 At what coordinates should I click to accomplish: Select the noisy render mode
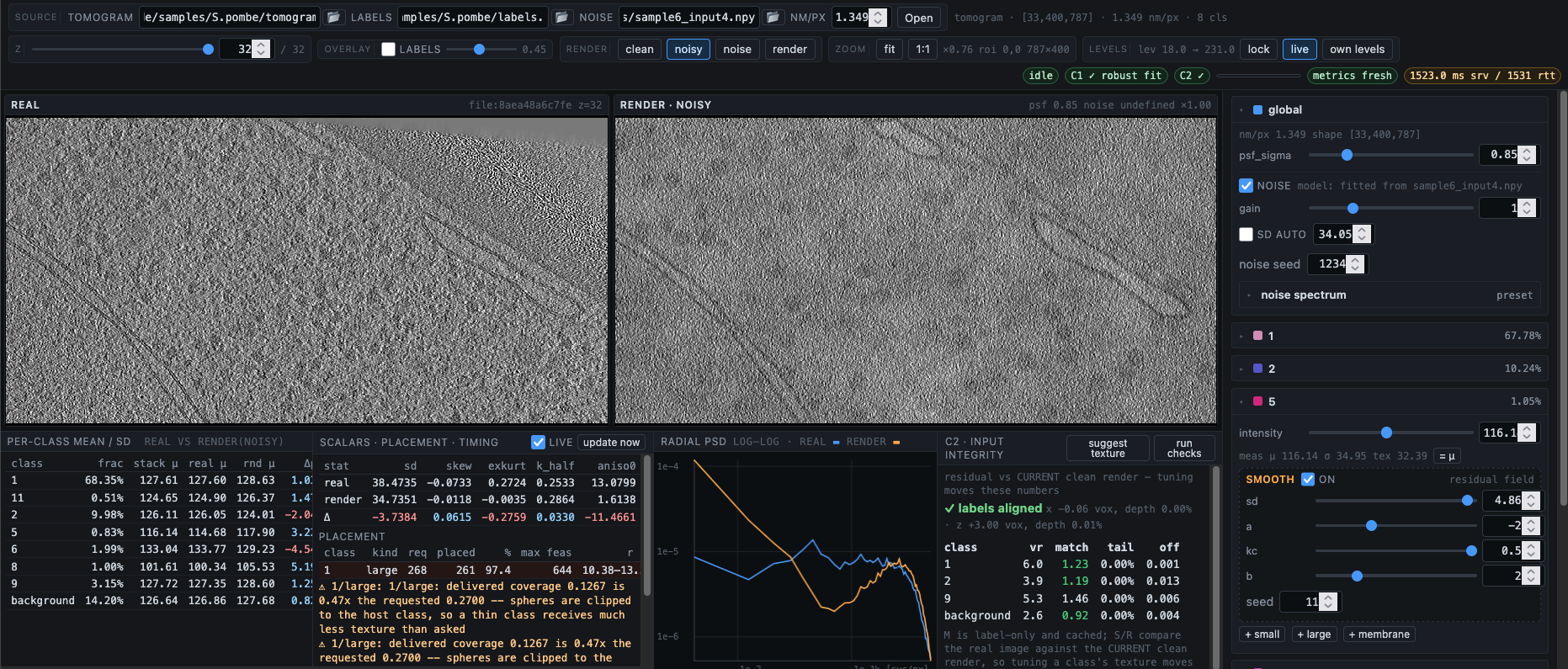point(688,49)
